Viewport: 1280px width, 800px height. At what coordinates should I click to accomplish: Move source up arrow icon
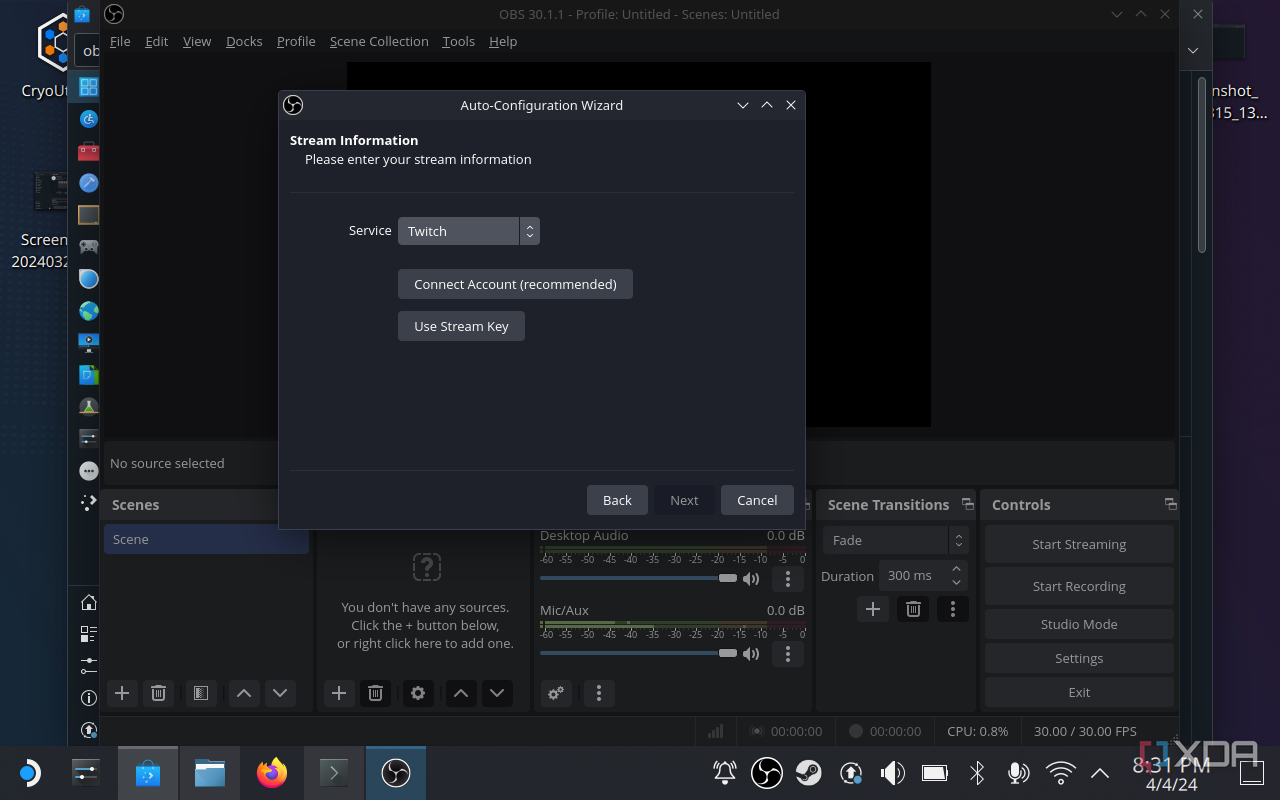[461, 693]
